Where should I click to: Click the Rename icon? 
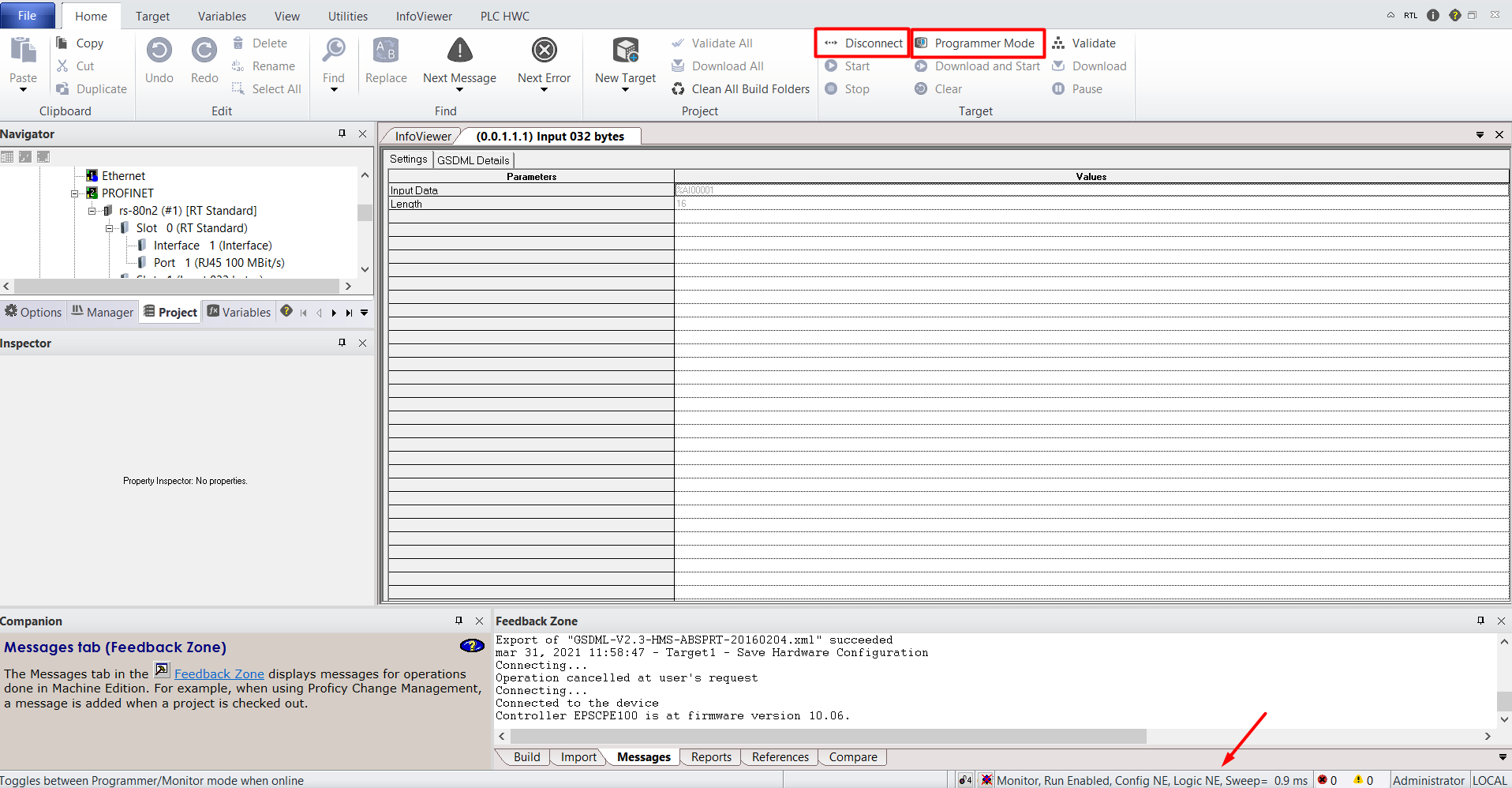click(238, 66)
